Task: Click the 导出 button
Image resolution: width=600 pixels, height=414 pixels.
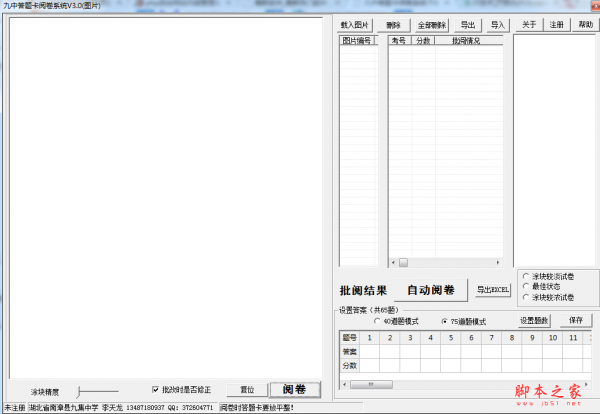Action: [x=468, y=25]
